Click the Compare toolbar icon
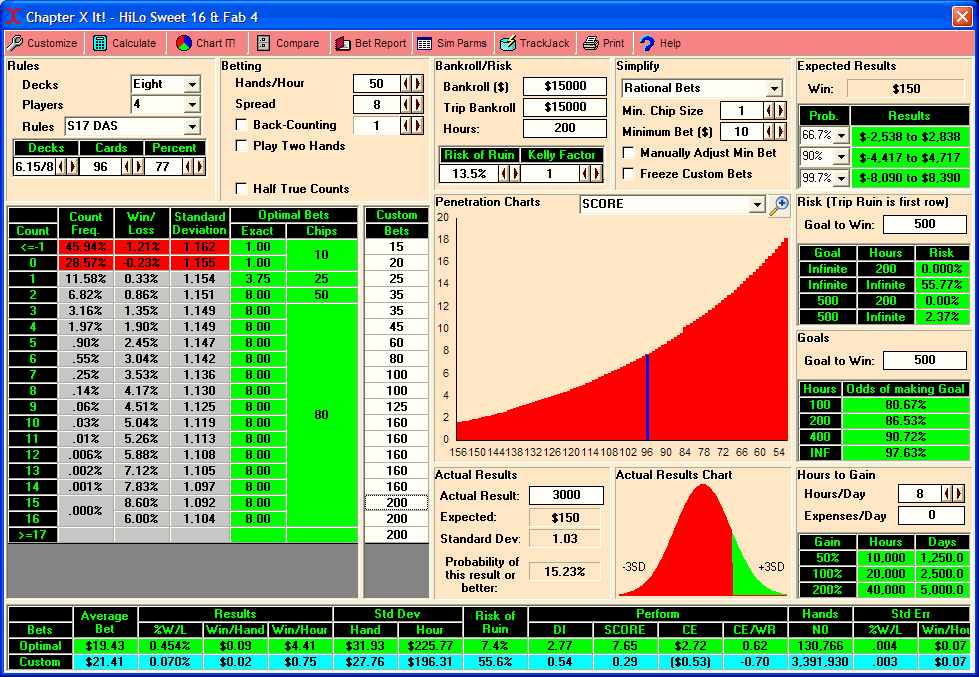 (264, 43)
